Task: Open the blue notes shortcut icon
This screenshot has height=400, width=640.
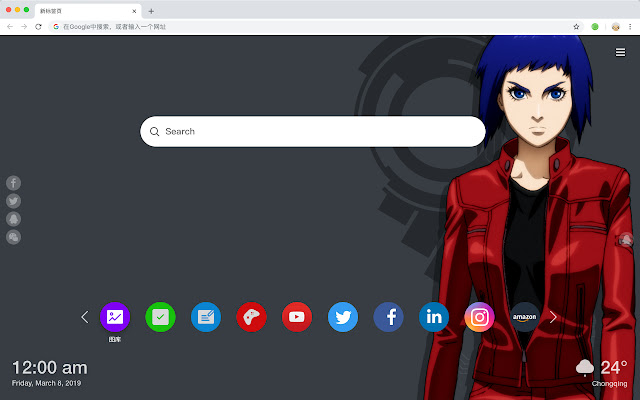Action: coord(206,317)
